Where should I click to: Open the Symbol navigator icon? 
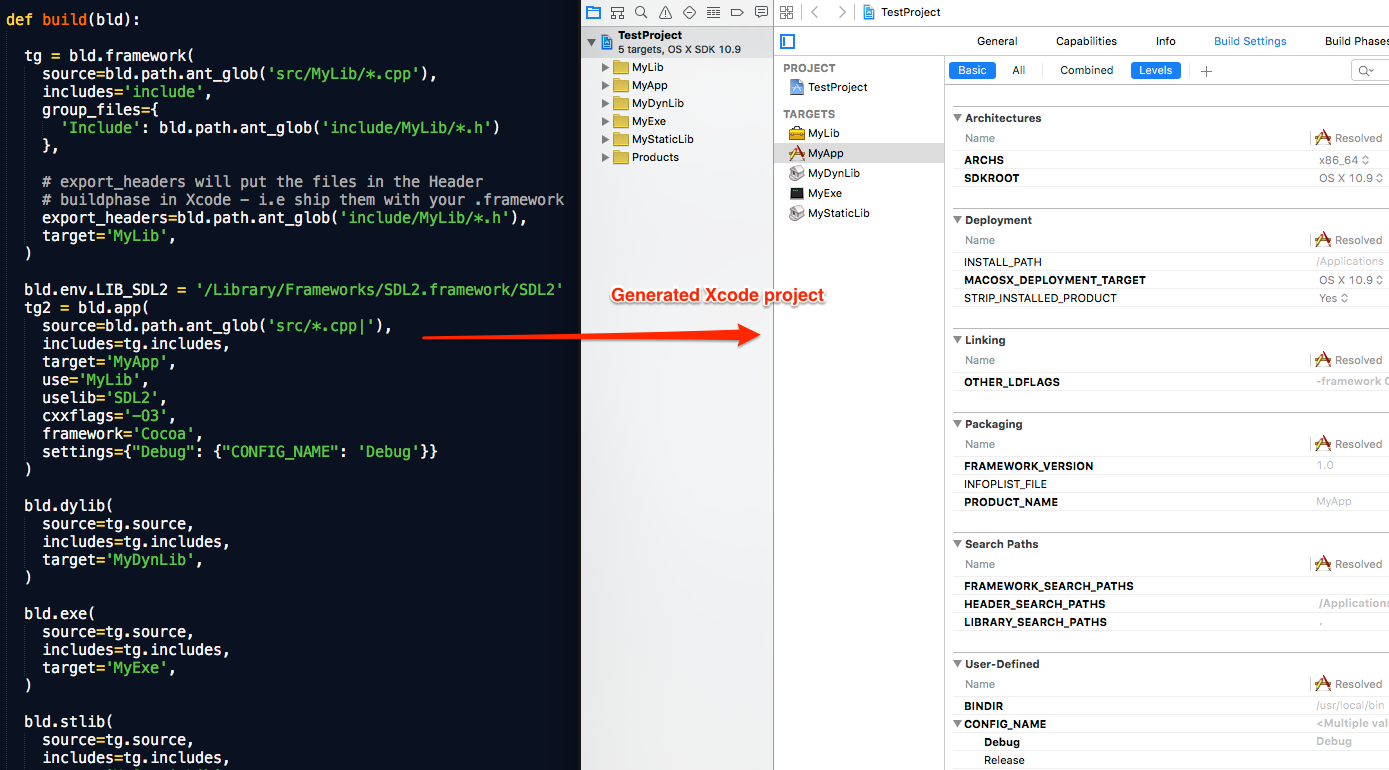[x=617, y=12]
